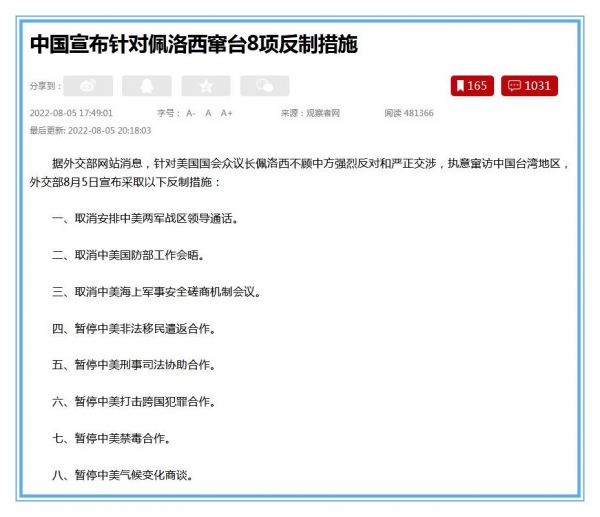Decrease font size with A-
Image resolution: width=600 pixels, height=517 pixels.
pyautogui.click(x=191, y=113)
